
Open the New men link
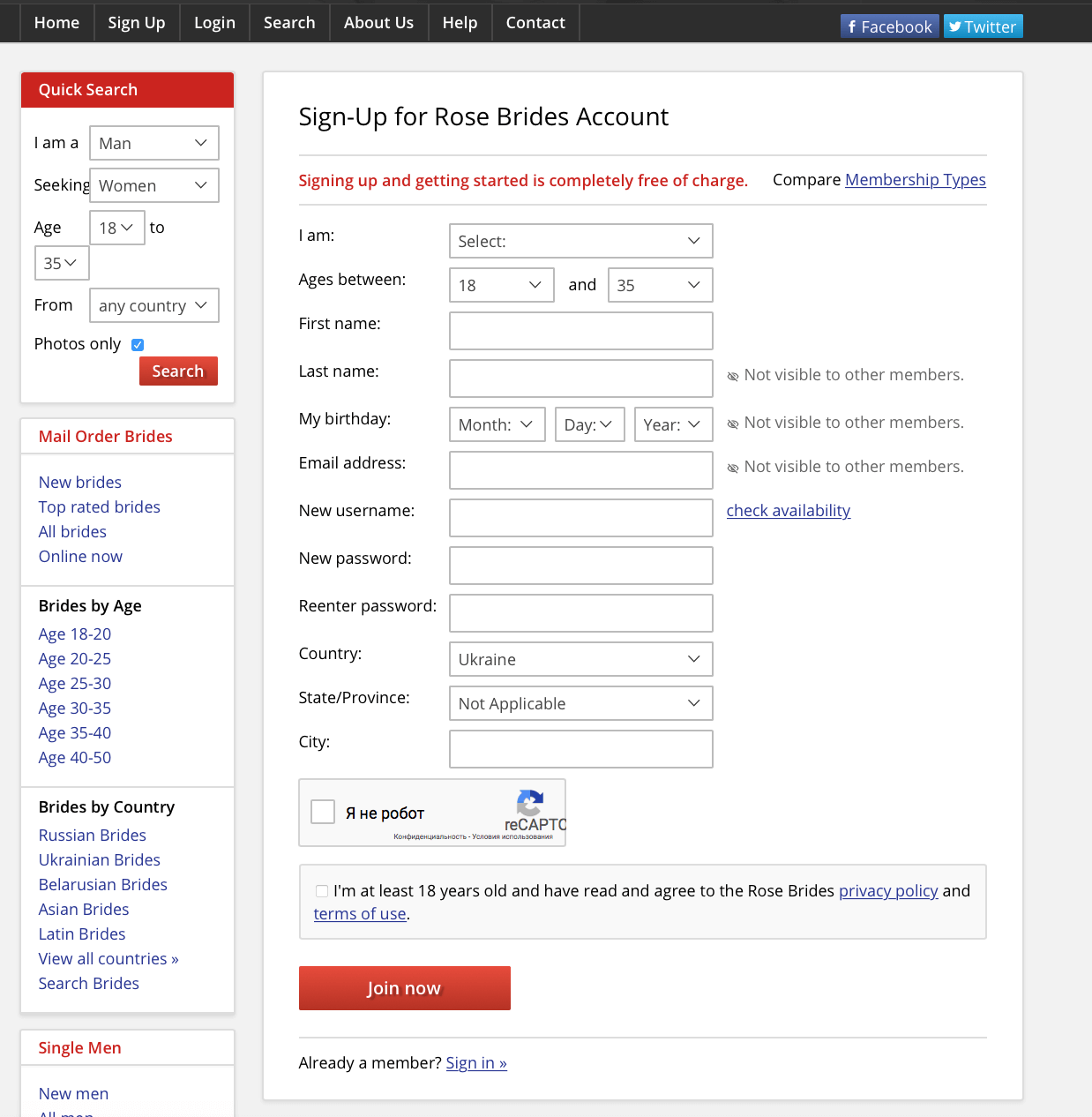[x=74, y=1094]
